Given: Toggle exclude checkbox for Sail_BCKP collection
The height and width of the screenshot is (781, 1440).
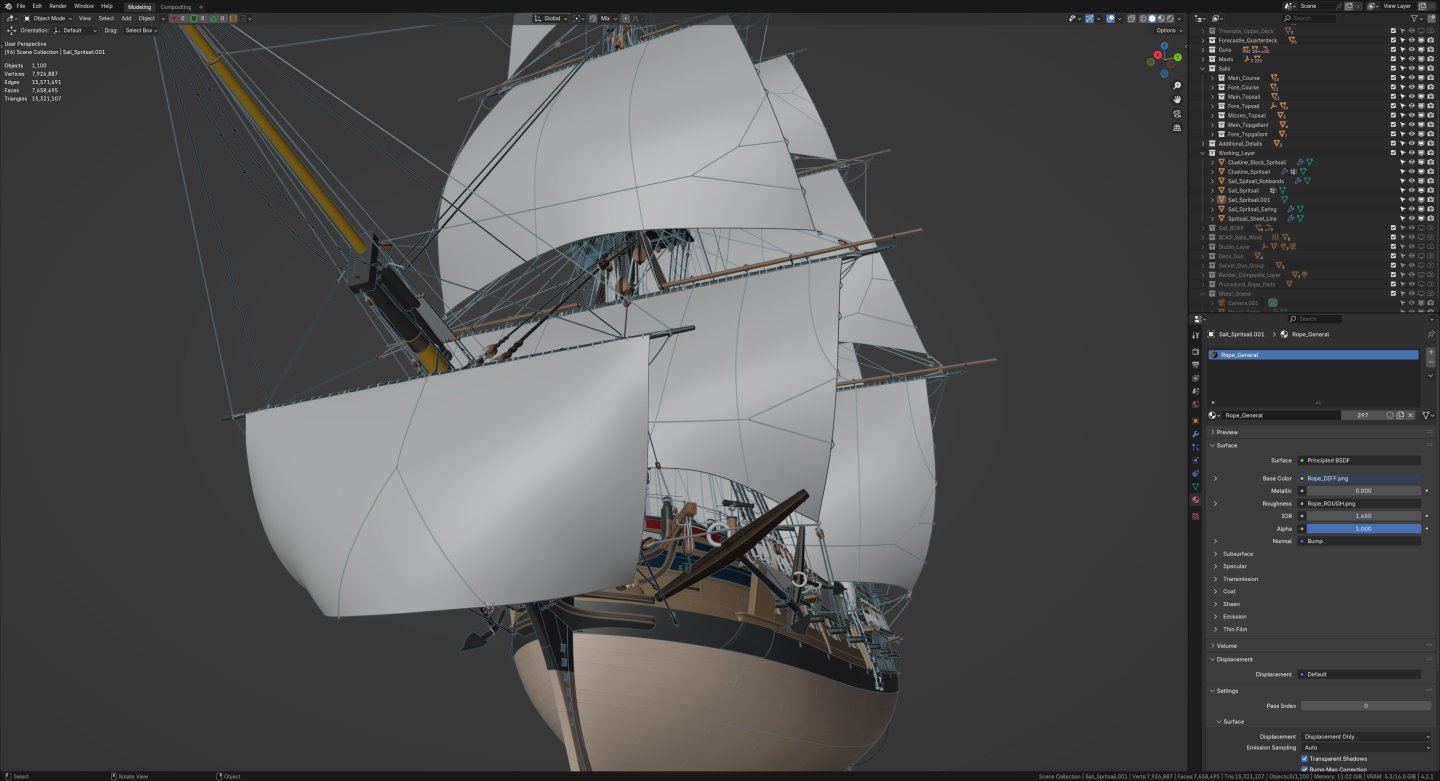Looking at the screenshot, I should tap(1393, 228).
